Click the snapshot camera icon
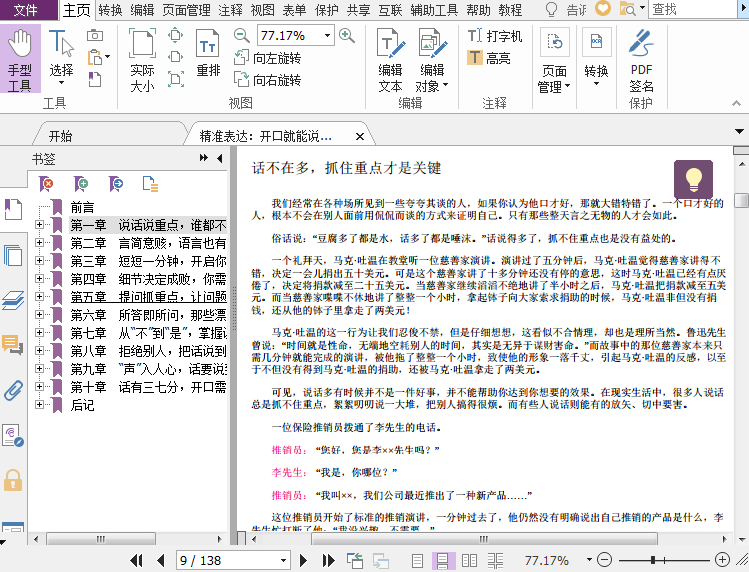This screenshot has height=572, width=749. pyautogui.click(x=95, y=35)
